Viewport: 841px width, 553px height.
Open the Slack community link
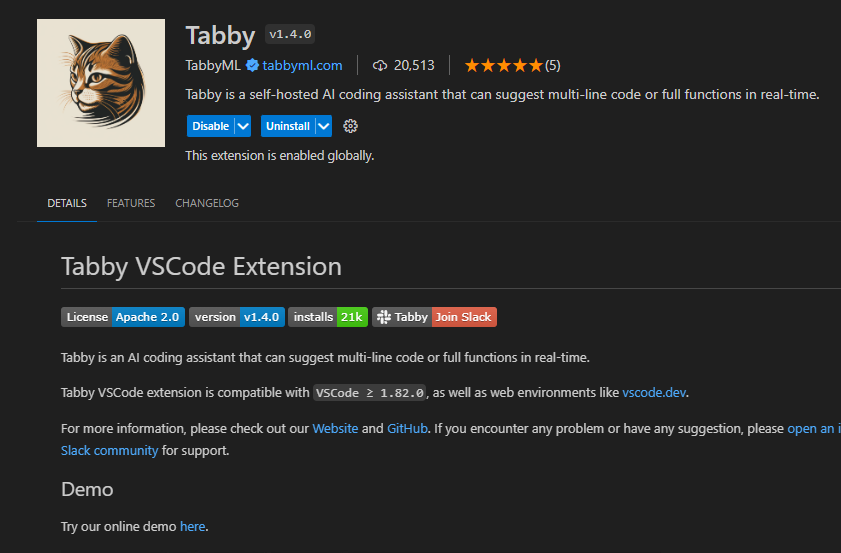(109, 451)
